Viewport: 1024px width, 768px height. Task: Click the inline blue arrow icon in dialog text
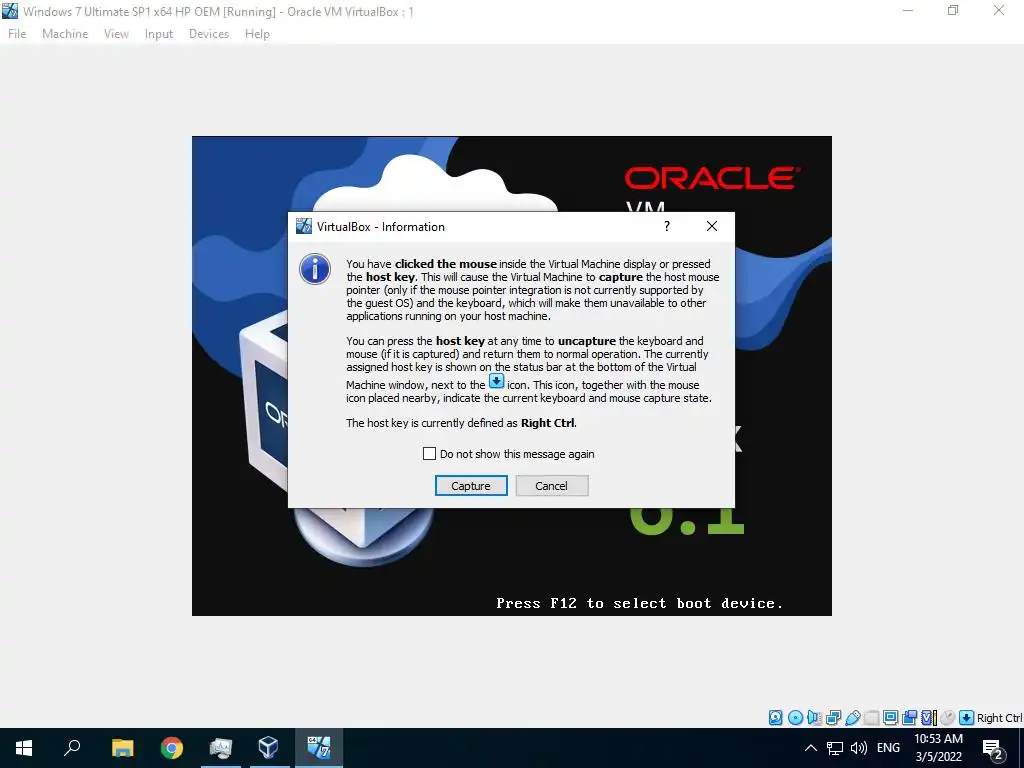click(x=496, y=381)
